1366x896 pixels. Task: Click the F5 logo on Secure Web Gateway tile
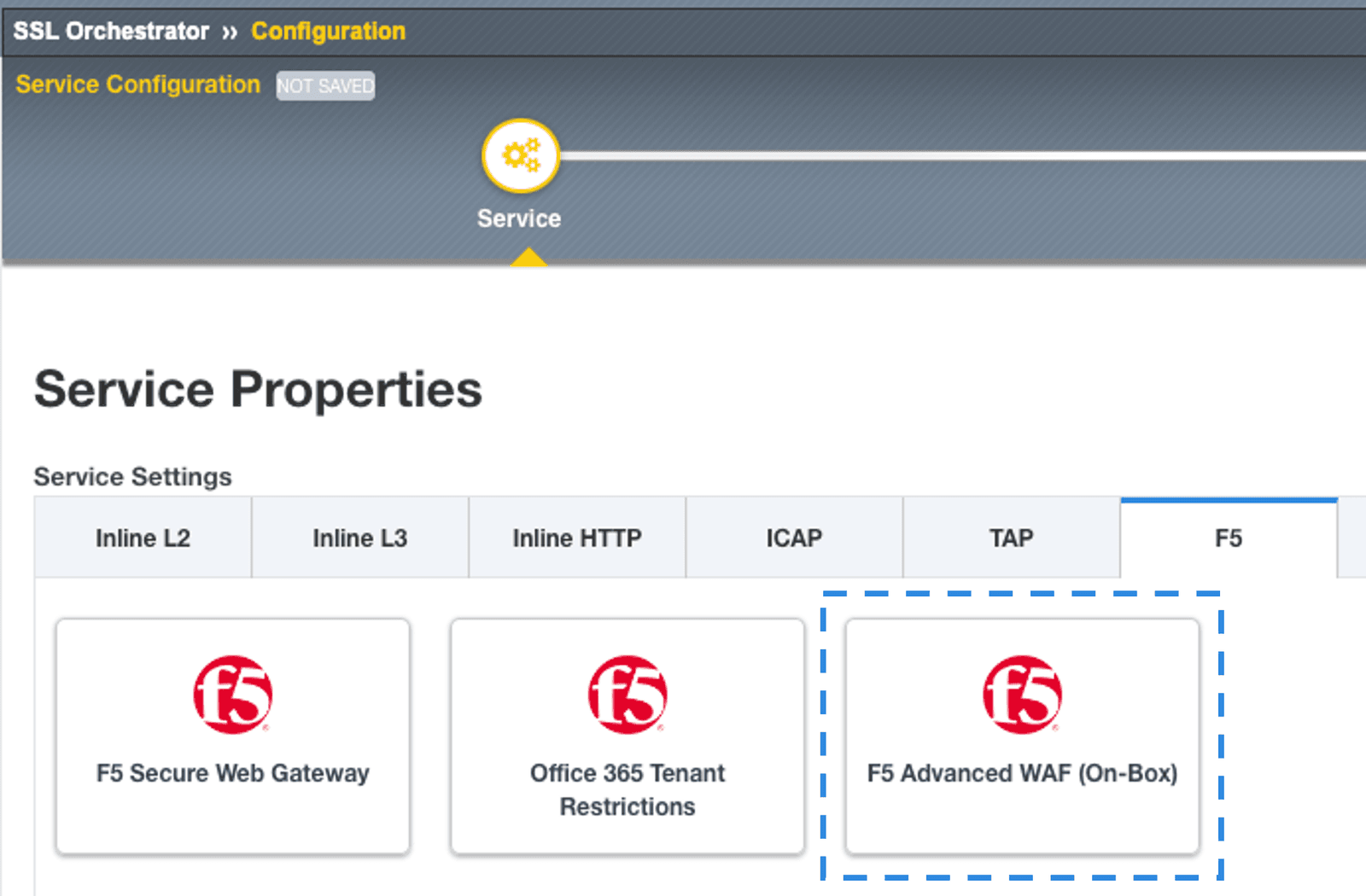tap(232, 693)
